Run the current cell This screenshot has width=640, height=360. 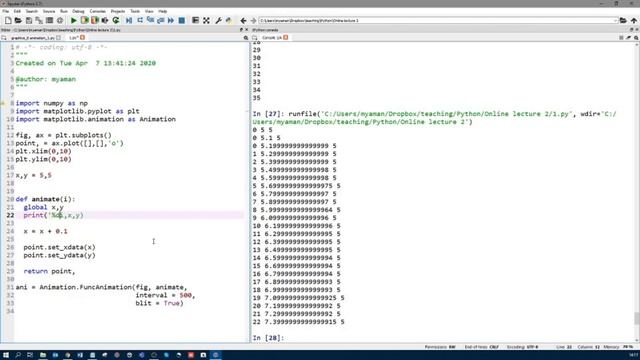tap(84, 20)
